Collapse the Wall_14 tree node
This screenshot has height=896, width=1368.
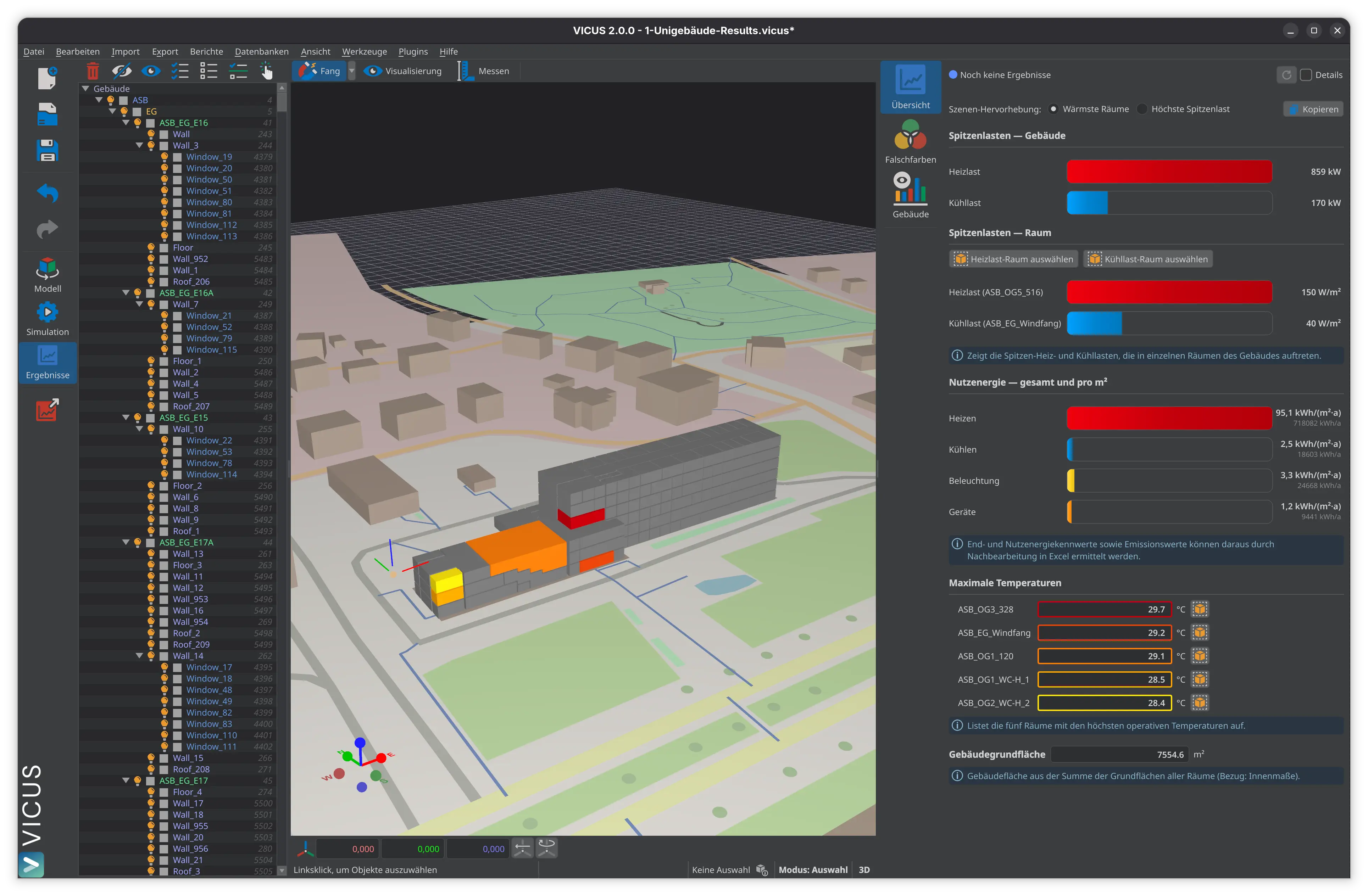coord(139,655)
